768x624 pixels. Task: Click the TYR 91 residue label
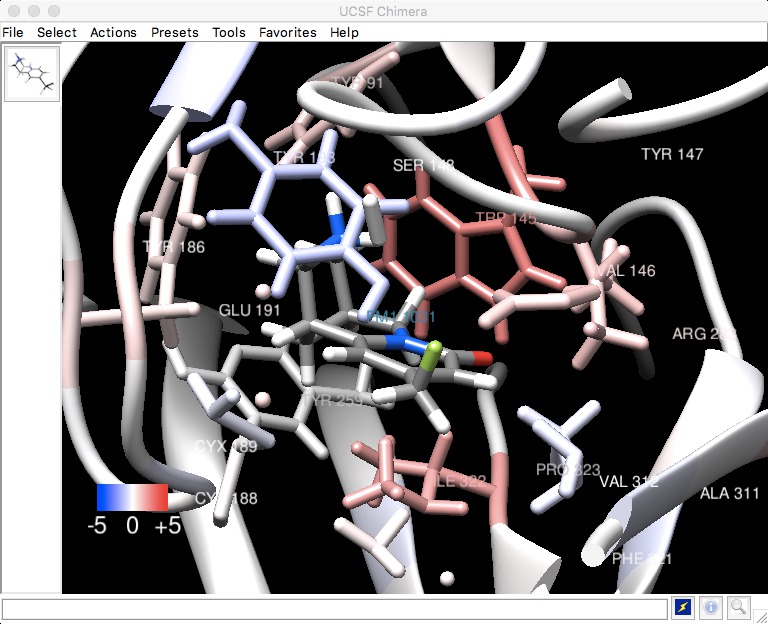[x=358, y=83]
